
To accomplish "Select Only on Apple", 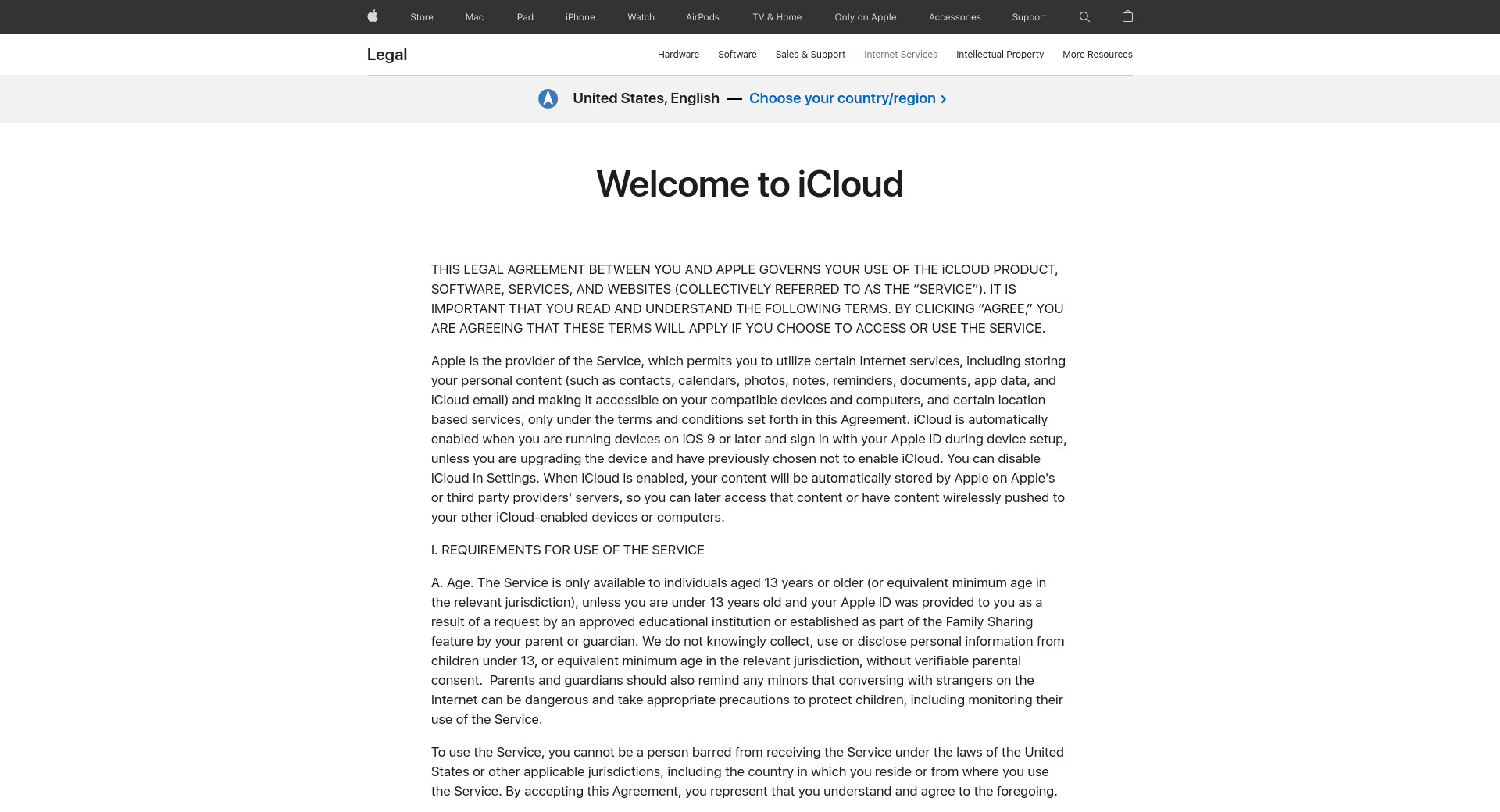I will pos(865,17).
